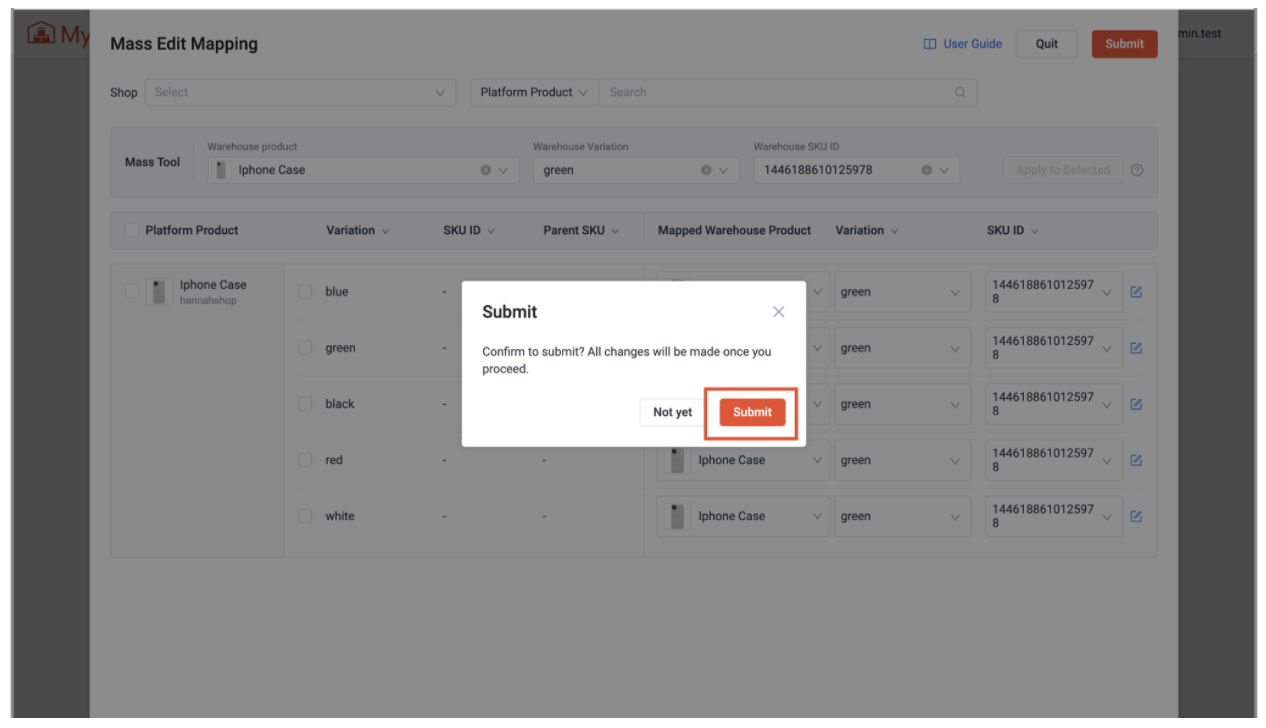This screenshot has height=728, width=1266.
Task: Sort by the Parent SKU column header
Action: click(581, 230)
